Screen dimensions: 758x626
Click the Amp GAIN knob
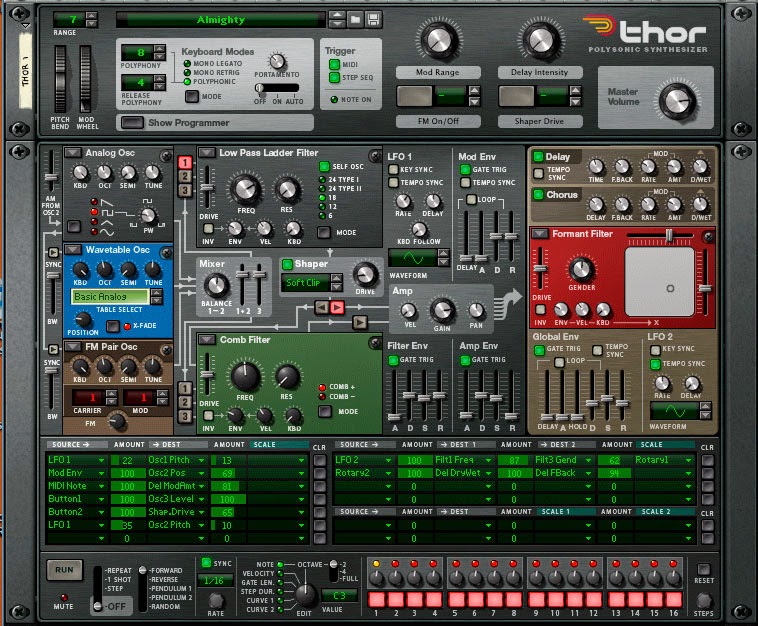442,311
